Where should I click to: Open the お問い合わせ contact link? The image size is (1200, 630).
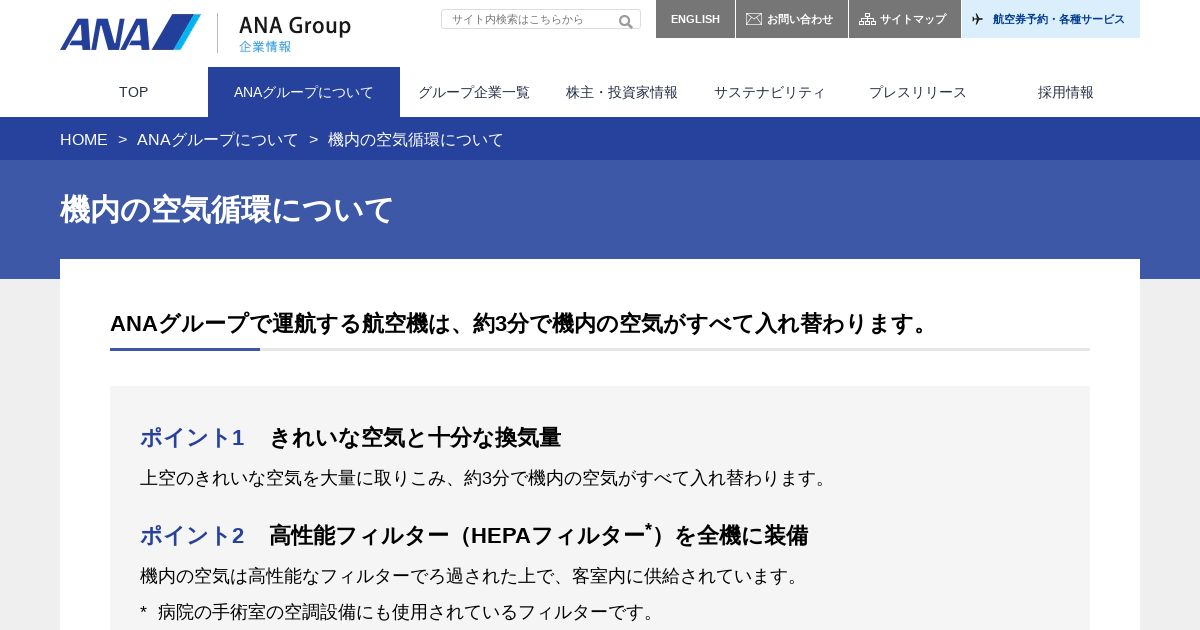tap(792, 19)
